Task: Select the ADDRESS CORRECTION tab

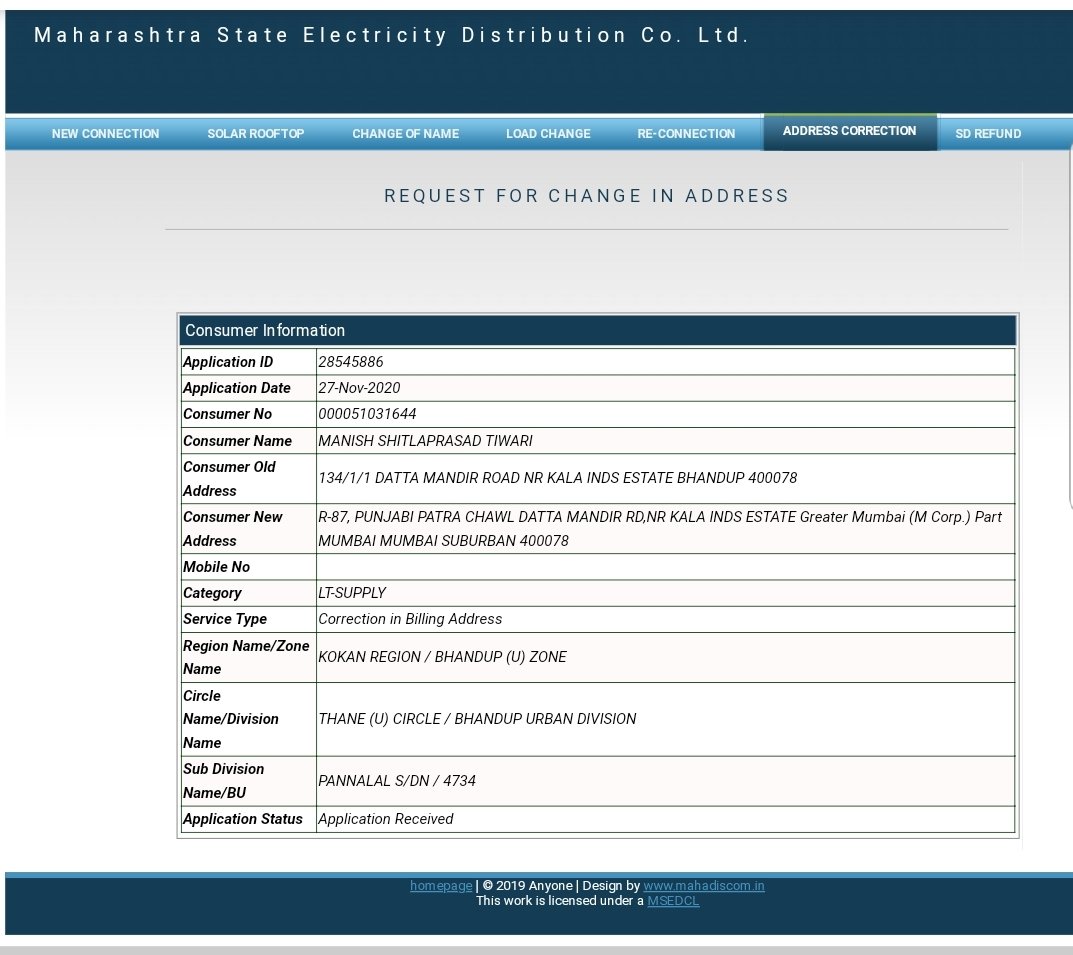Action: point(850,131)
